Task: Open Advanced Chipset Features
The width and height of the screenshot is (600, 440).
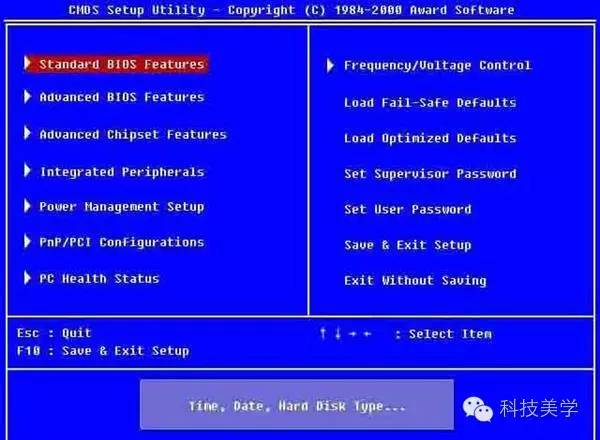Action: (x=133, y=134)
